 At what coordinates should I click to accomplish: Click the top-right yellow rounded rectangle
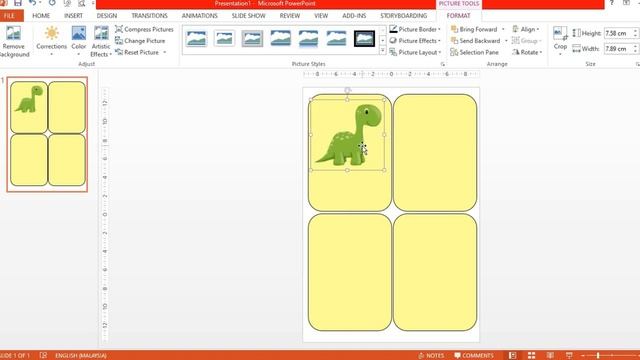click(435, 153)
